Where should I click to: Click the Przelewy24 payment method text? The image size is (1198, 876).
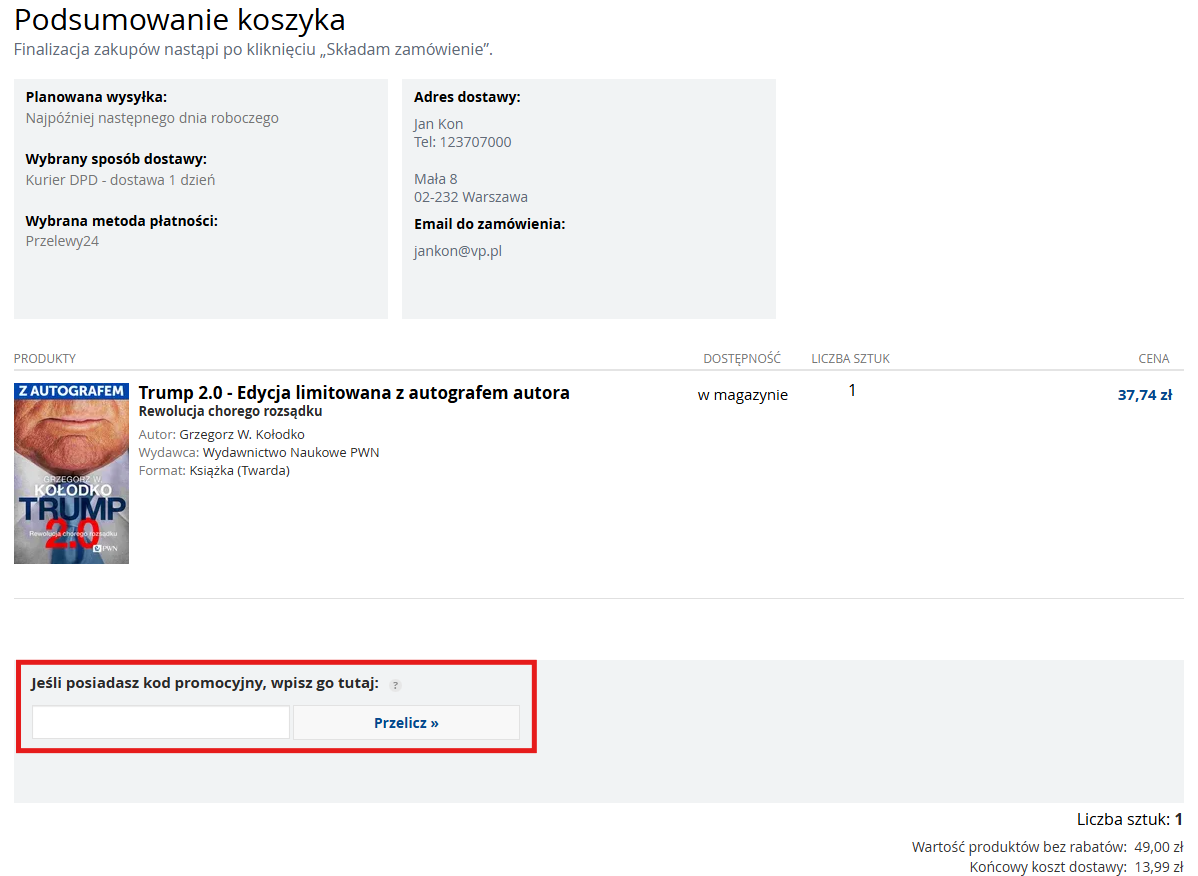[x=61, y=241]
